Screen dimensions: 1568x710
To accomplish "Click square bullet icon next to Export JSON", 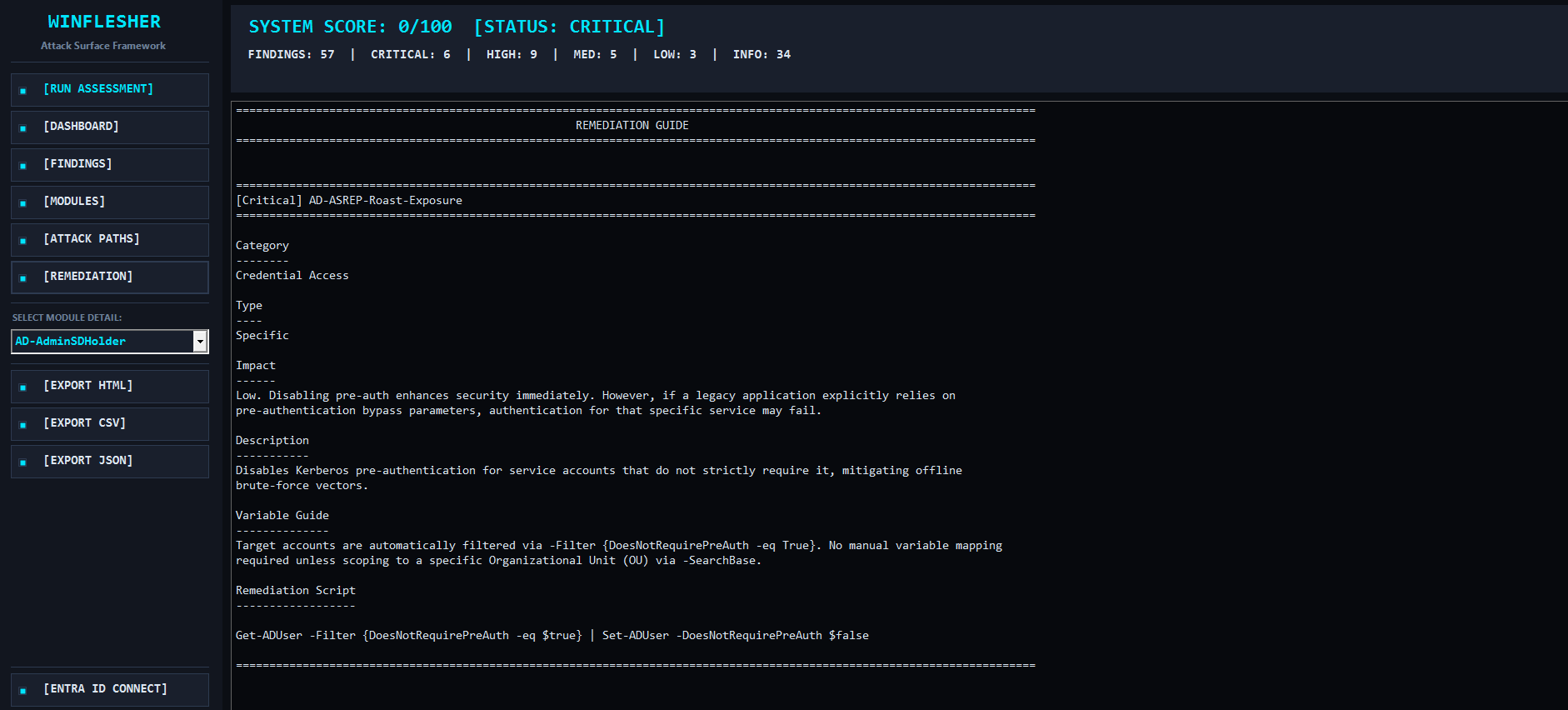I will 23,462.
